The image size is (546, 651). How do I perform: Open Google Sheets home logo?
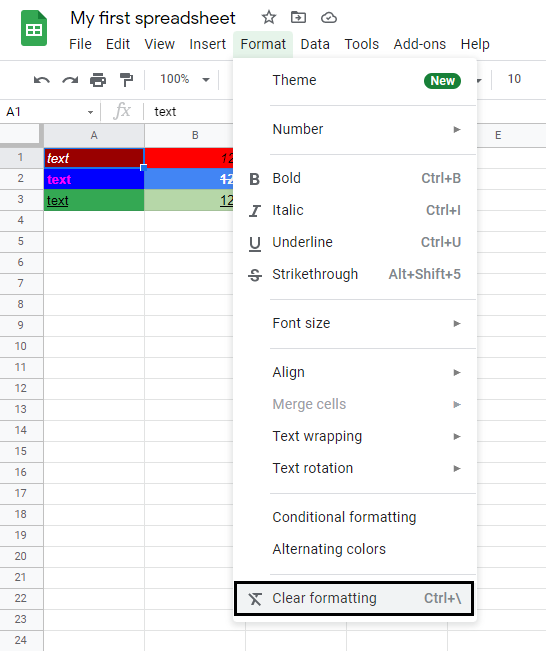click(34, 28)
